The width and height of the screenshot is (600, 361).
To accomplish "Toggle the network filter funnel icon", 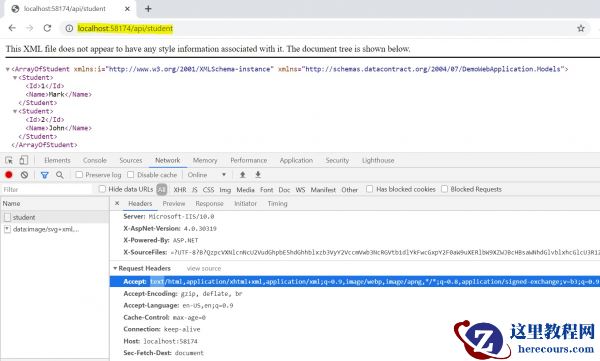I will point(45,175).
